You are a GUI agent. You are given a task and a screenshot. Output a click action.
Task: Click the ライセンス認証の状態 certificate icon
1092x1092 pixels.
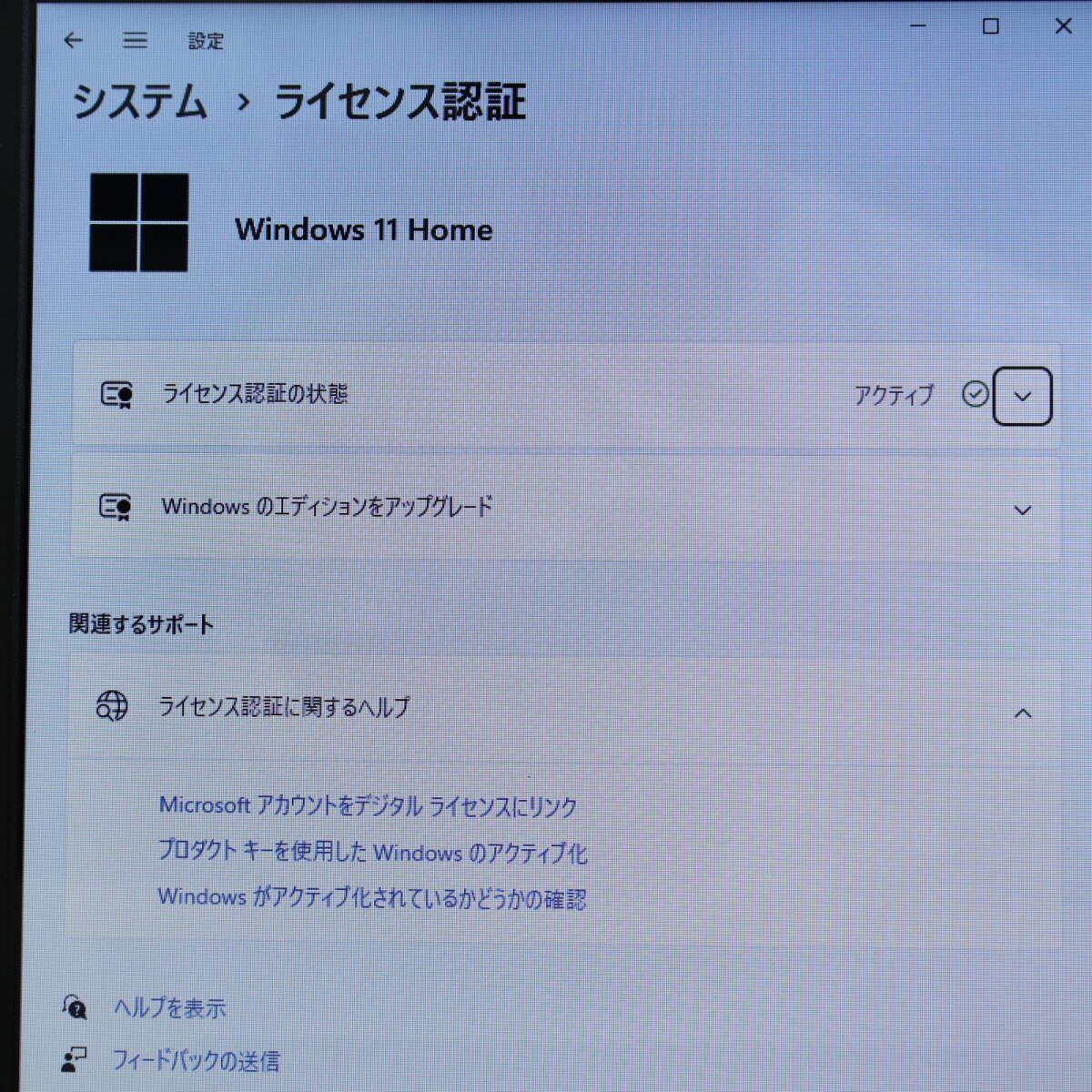[x=116, y=395]
